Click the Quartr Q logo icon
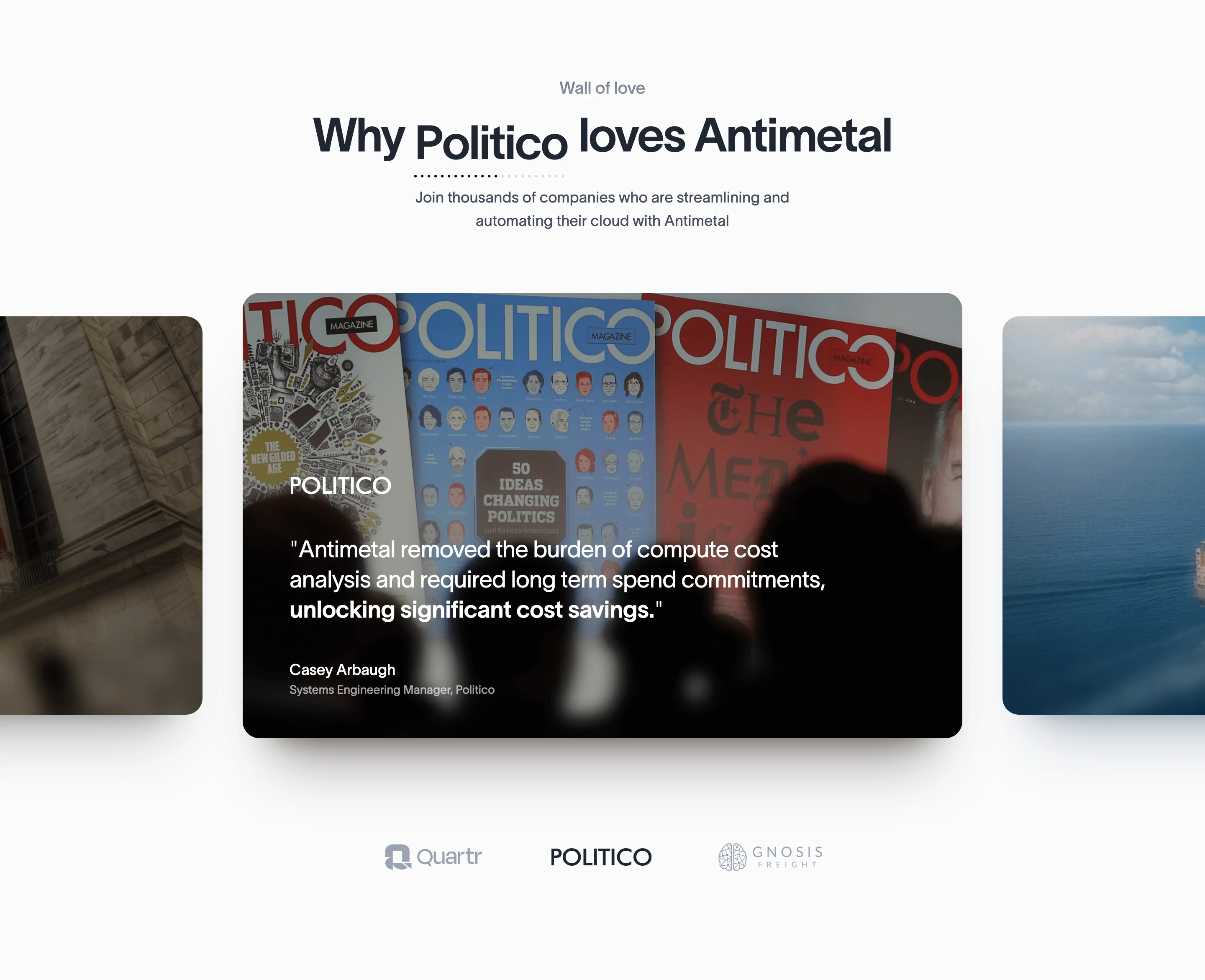The image size is (1205, 980). click(x=398, y=857)
